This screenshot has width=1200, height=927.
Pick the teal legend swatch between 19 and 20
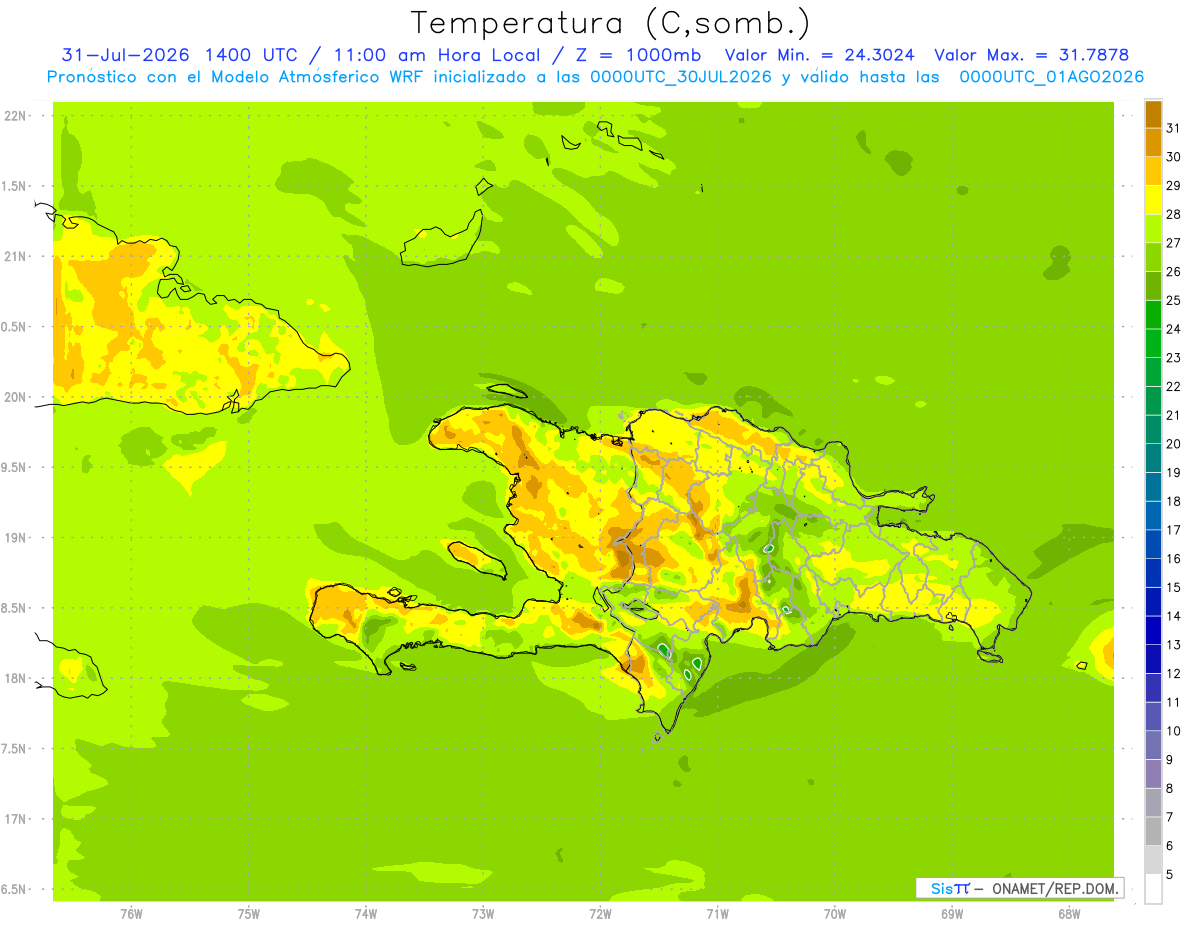[1153, 458]
